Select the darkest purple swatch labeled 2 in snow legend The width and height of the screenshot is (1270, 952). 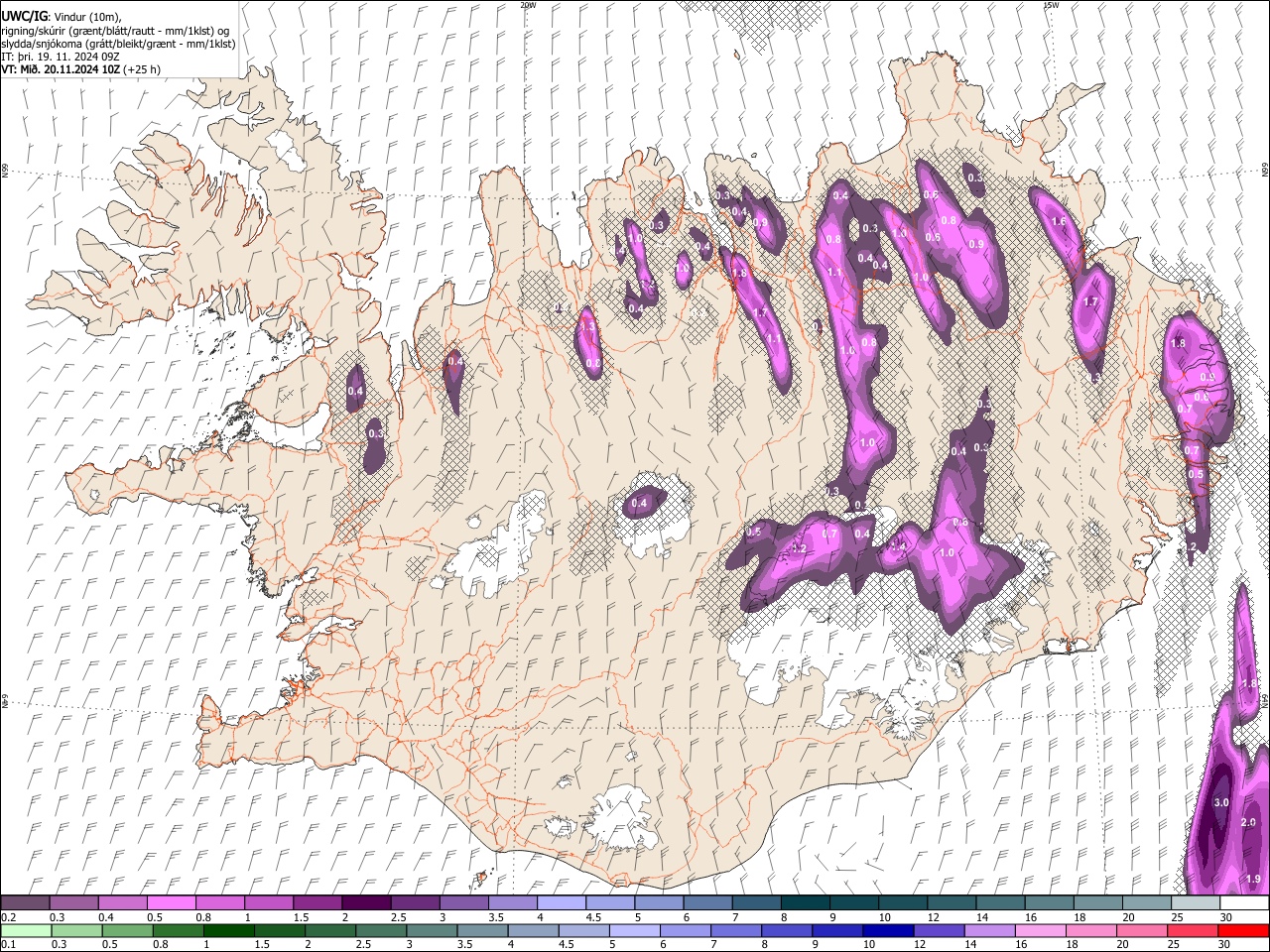(366, 903)
